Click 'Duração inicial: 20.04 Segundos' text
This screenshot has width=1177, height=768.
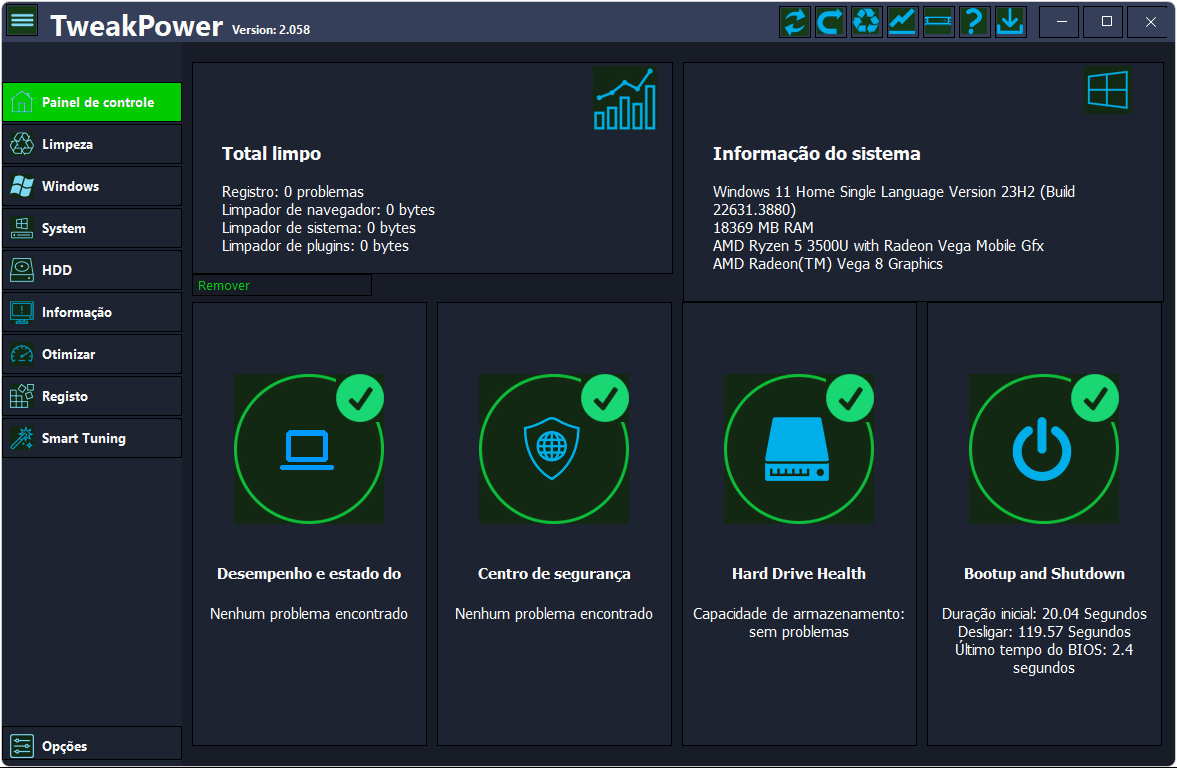1044,614
